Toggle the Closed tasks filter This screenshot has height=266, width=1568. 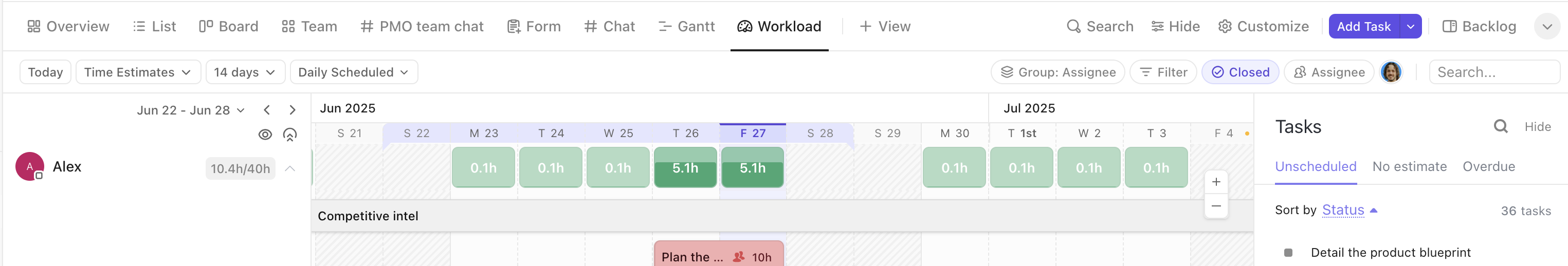[x=1240, y=72]
